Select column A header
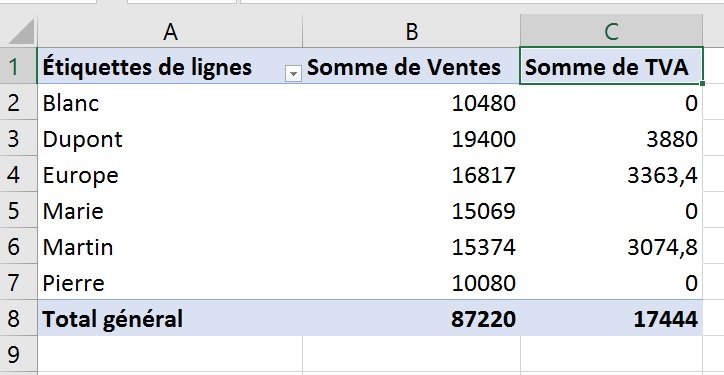Screen dimensions: 724x375 click(x=170, y=31)
